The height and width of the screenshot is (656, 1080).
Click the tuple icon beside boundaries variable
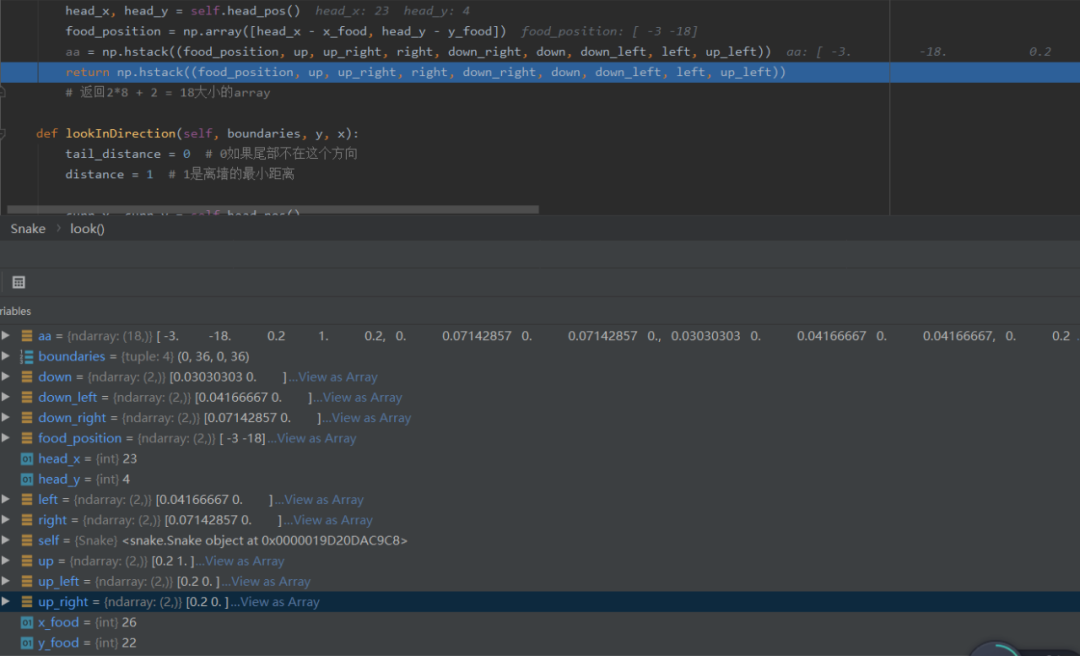[x=27, y=356]
